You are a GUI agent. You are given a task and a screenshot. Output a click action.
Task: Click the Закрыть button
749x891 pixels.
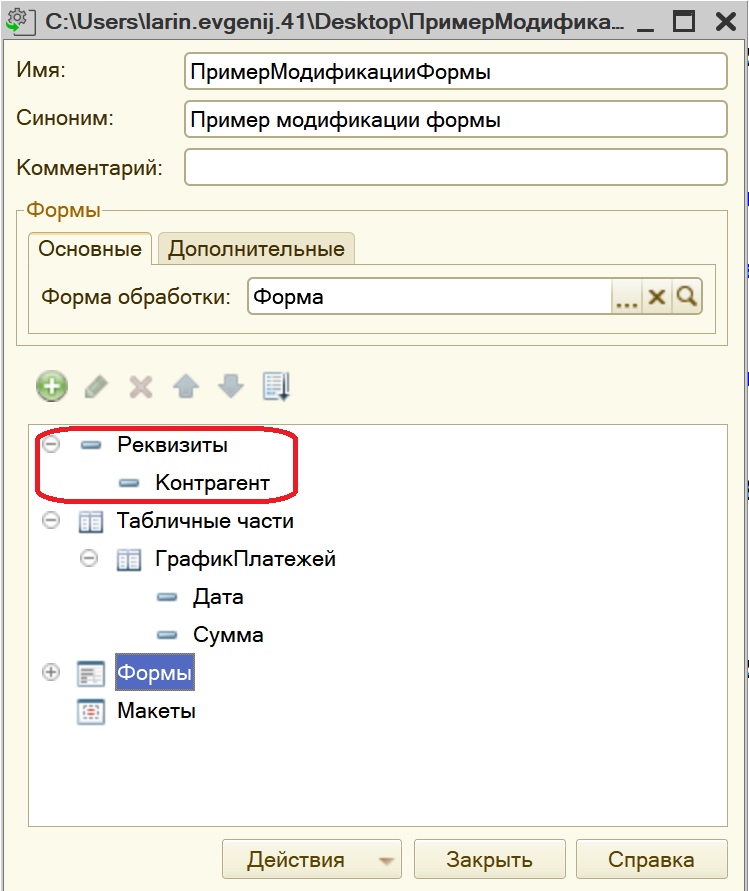(x=489, y=859)
